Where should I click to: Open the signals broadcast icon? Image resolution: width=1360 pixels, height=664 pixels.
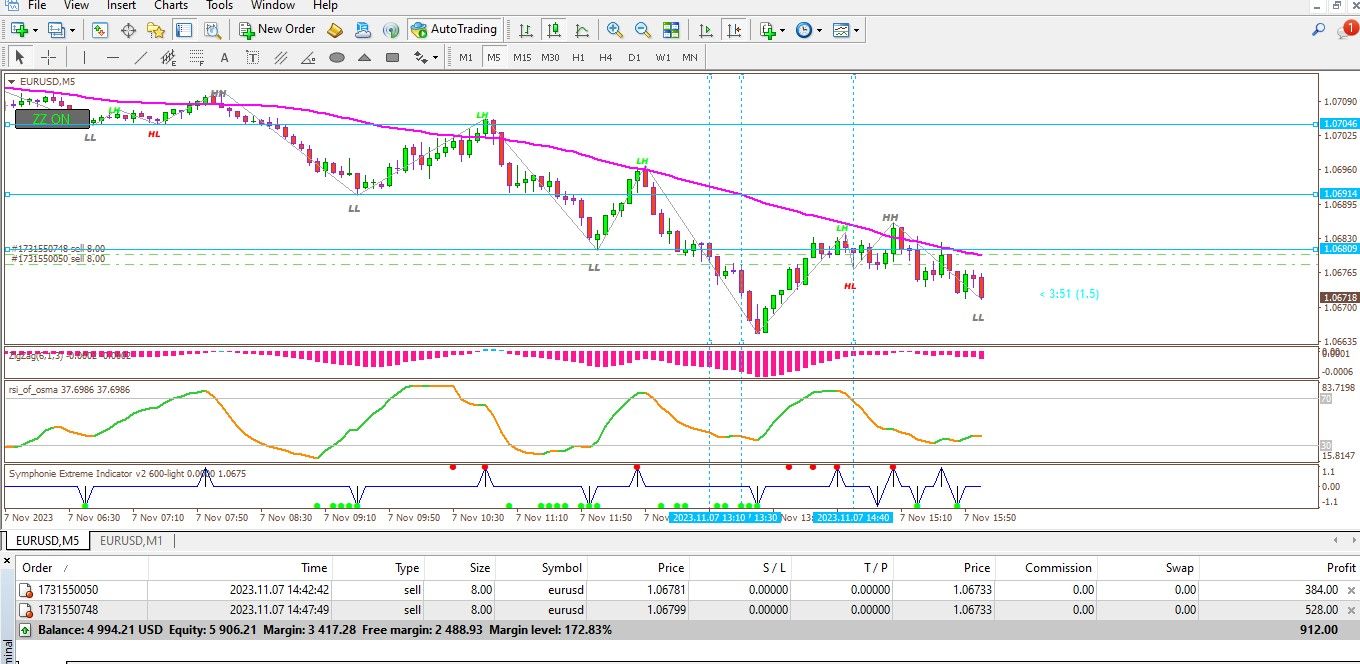pos(391,30)
